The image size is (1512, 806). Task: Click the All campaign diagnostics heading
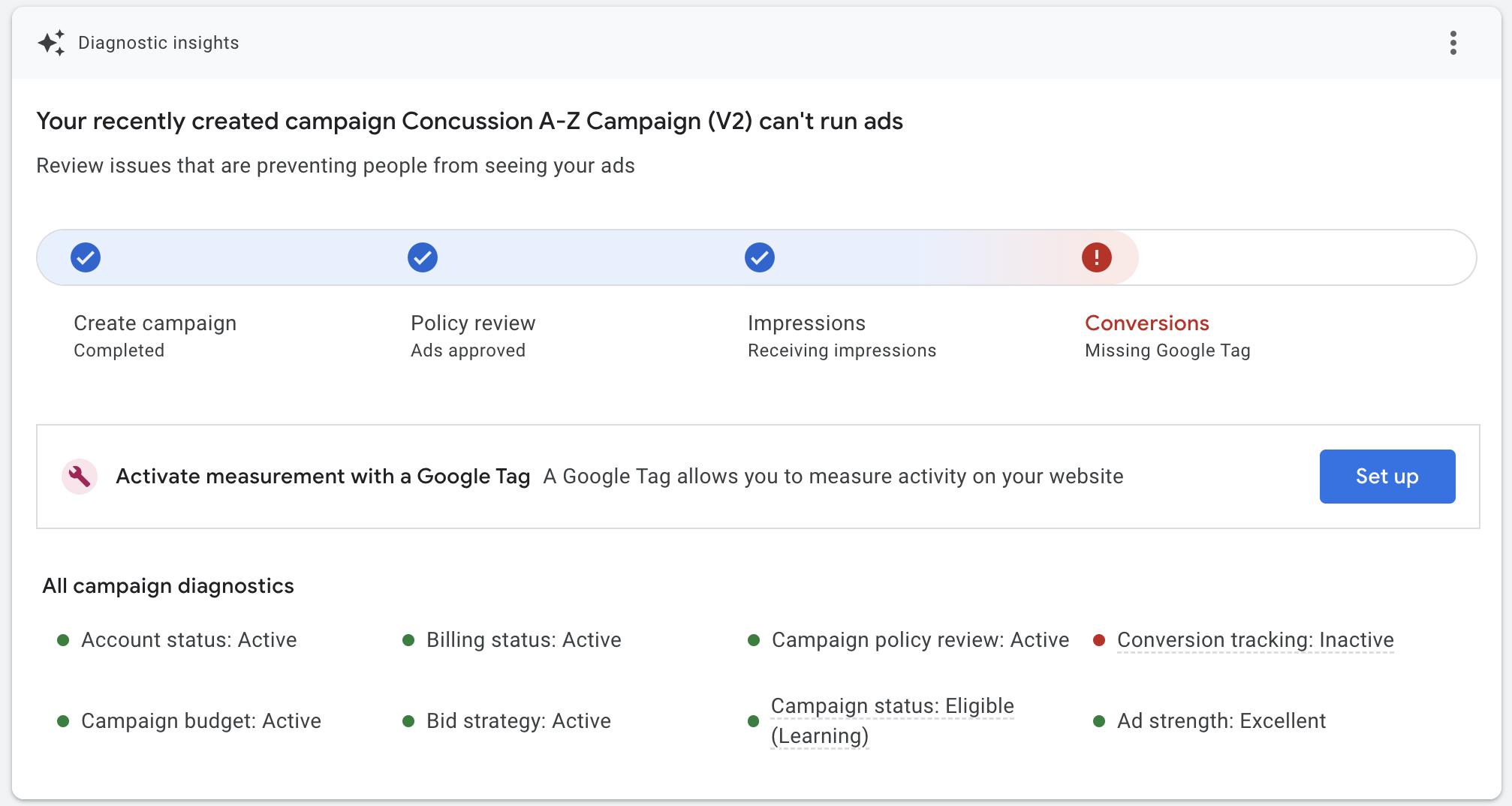(168, 586)
